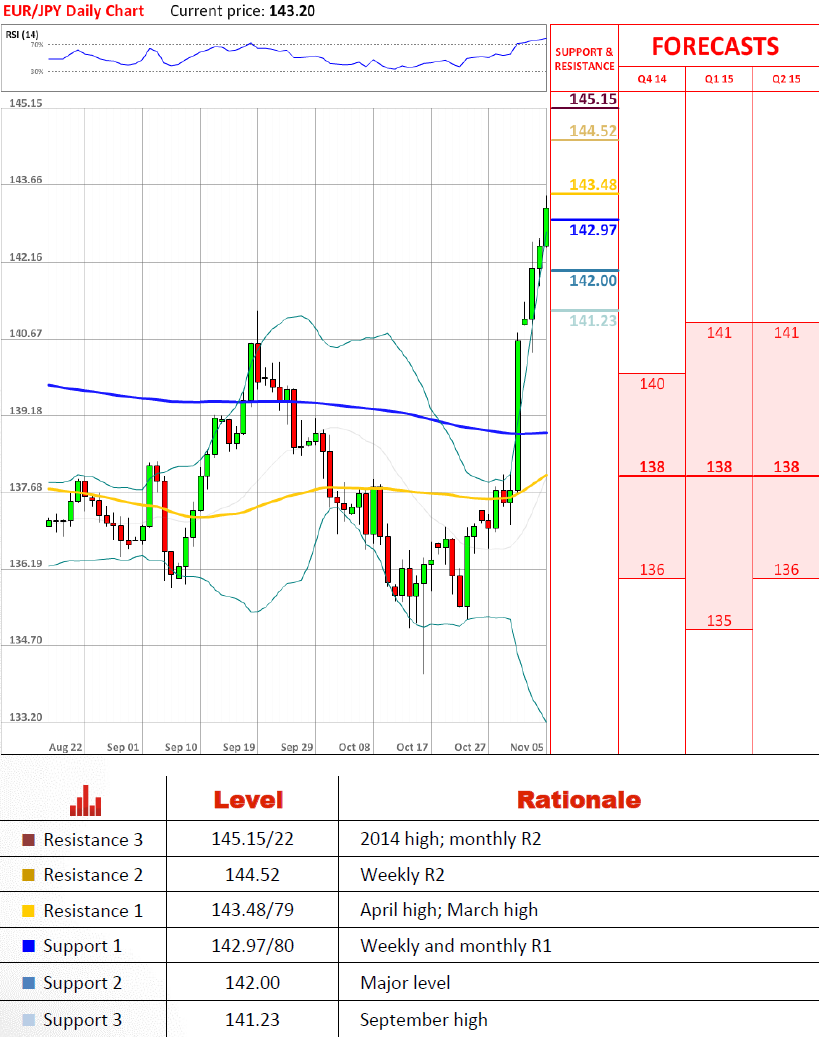Click the 137.68 price axis label
Viewport: 819px width, 1037px height.
click(x=26, y=487)
